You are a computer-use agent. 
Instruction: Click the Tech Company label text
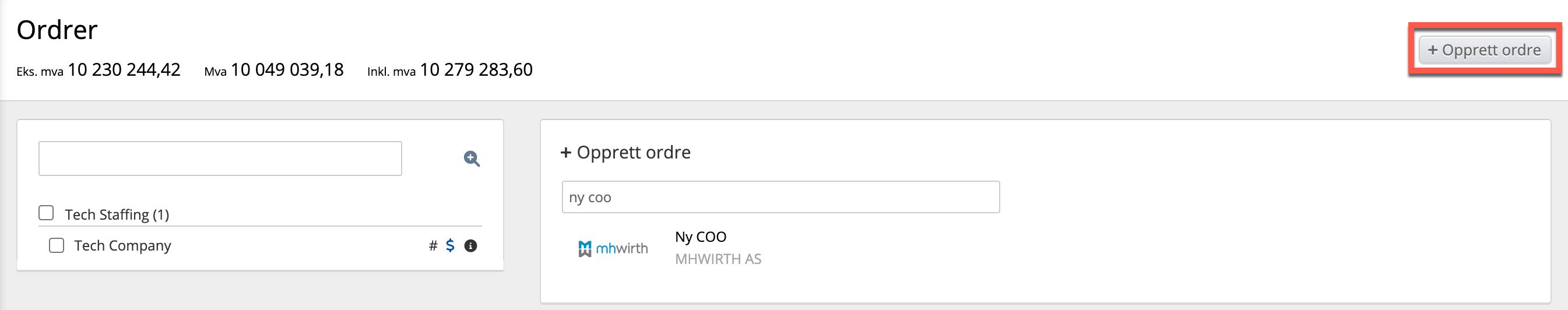pyautogui.click(x=122, y=245)
